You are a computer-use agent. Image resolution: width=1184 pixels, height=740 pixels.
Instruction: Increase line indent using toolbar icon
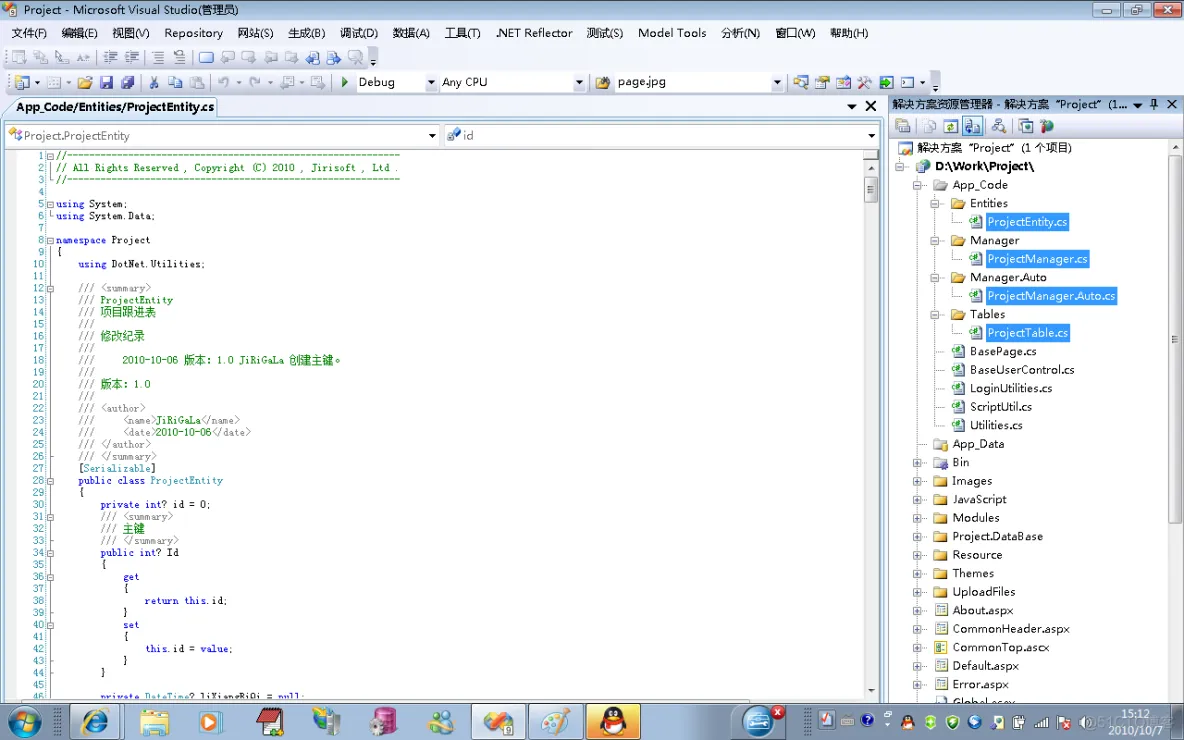point(131,57)
